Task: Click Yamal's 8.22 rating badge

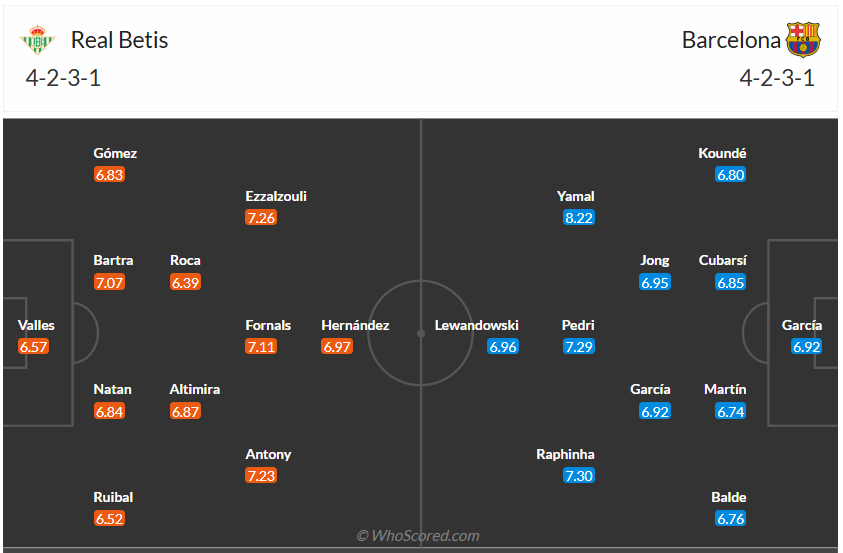Action: 579,217
